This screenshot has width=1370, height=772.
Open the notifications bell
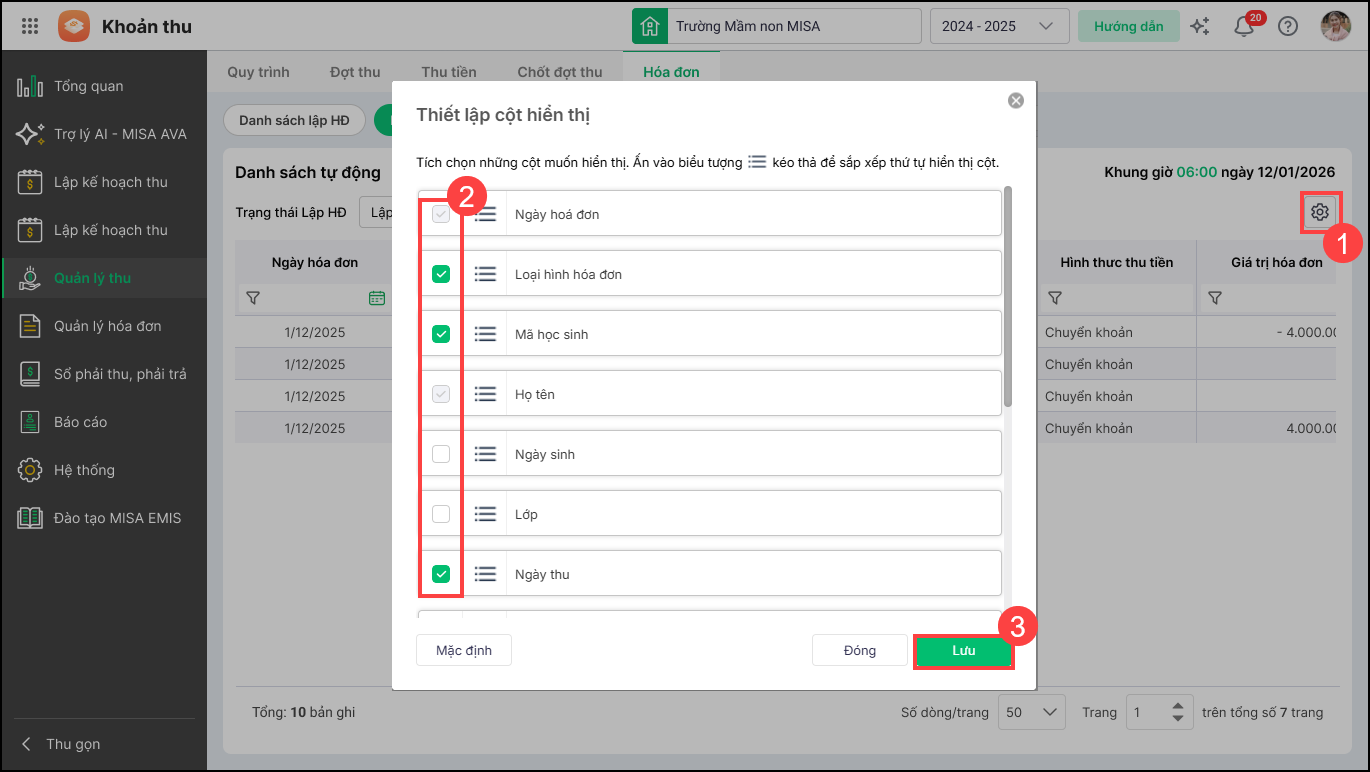1244,27
